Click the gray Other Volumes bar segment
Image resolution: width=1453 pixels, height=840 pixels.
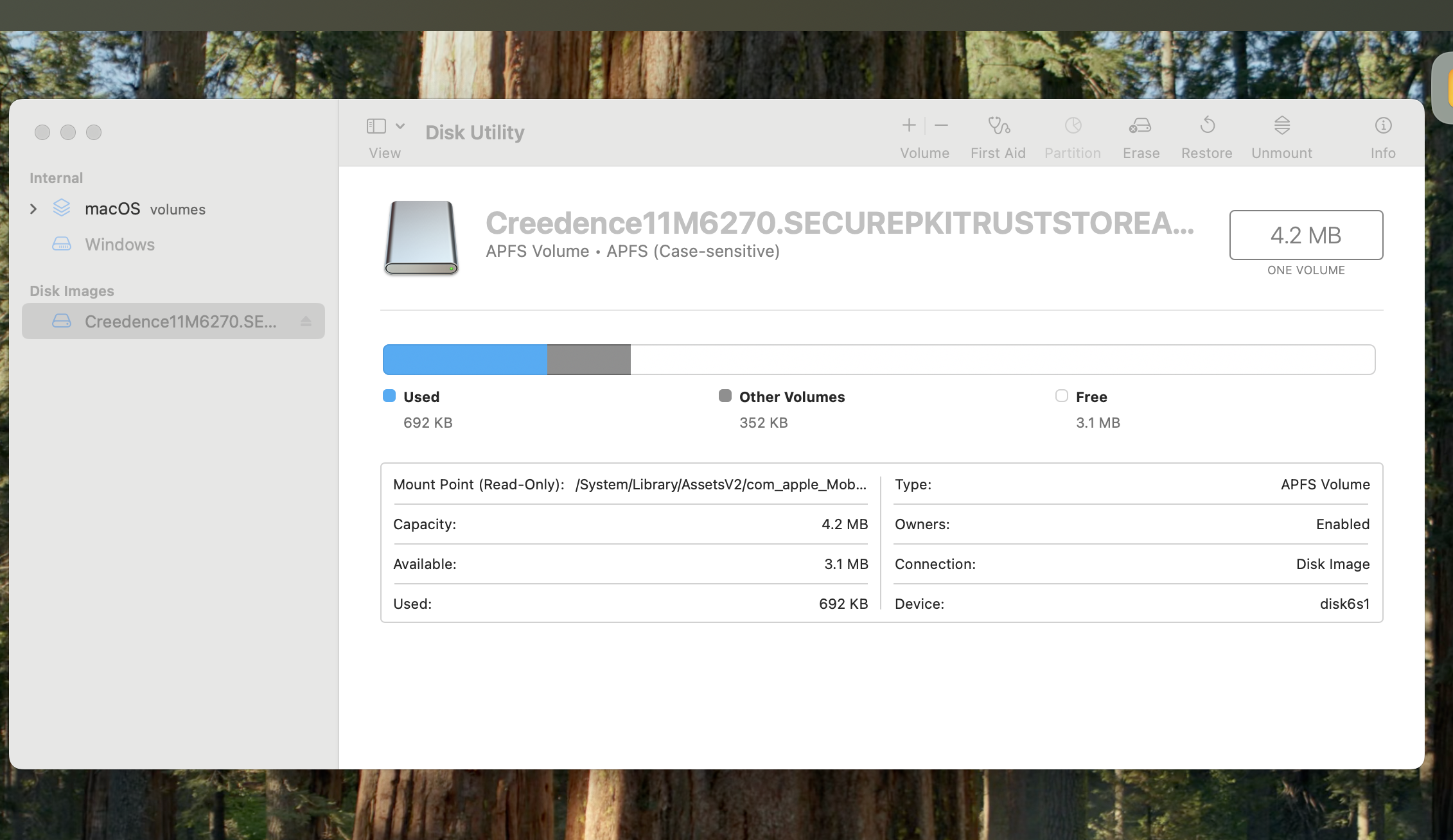coord(588,360)
